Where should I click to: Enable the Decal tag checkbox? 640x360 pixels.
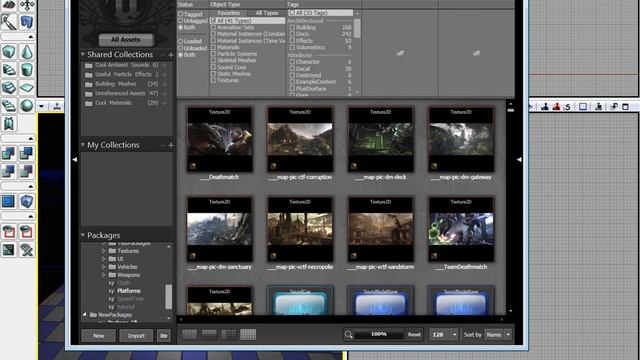292,69
